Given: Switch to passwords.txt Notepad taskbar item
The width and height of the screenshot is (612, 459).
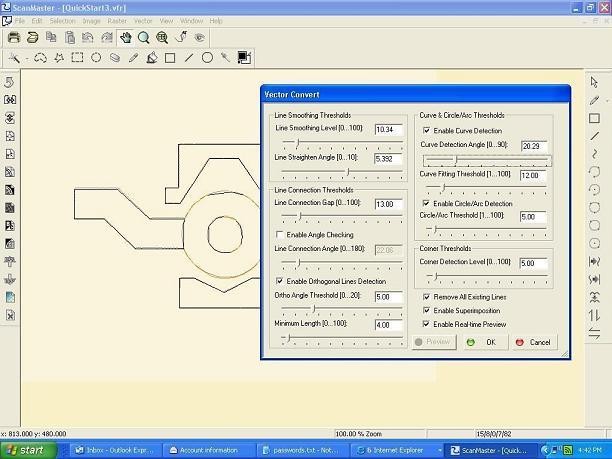Looking at the screenshot, I should (x=303, y=450).
